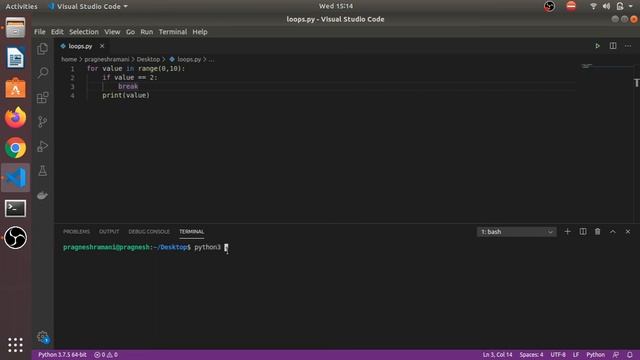
Task: Switch to the Output panel tab
Action: tap(109, 231)
